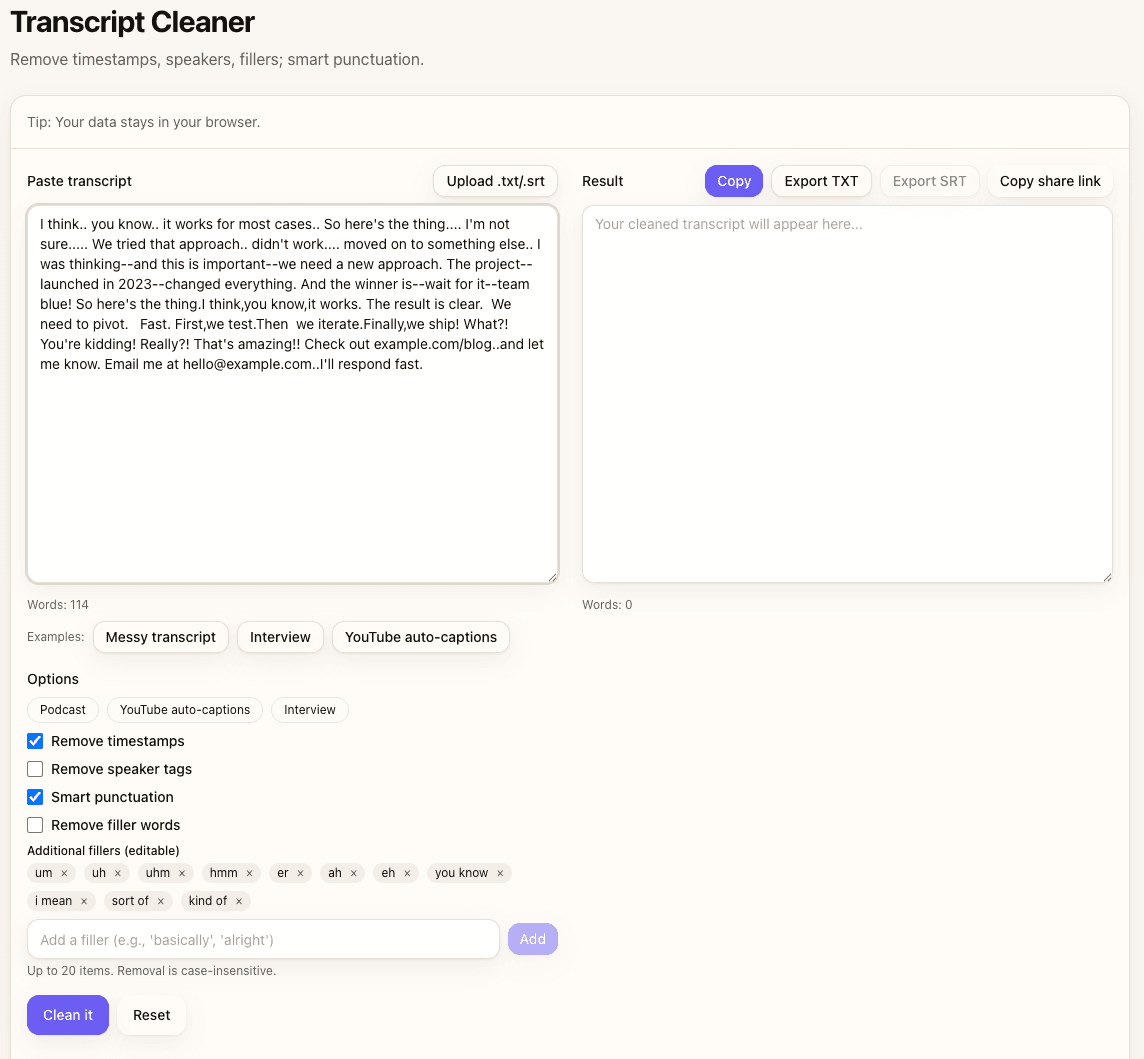Enable the Remove speaker tags checkbox
The image size is (1144, 1059).
point(35,769)
